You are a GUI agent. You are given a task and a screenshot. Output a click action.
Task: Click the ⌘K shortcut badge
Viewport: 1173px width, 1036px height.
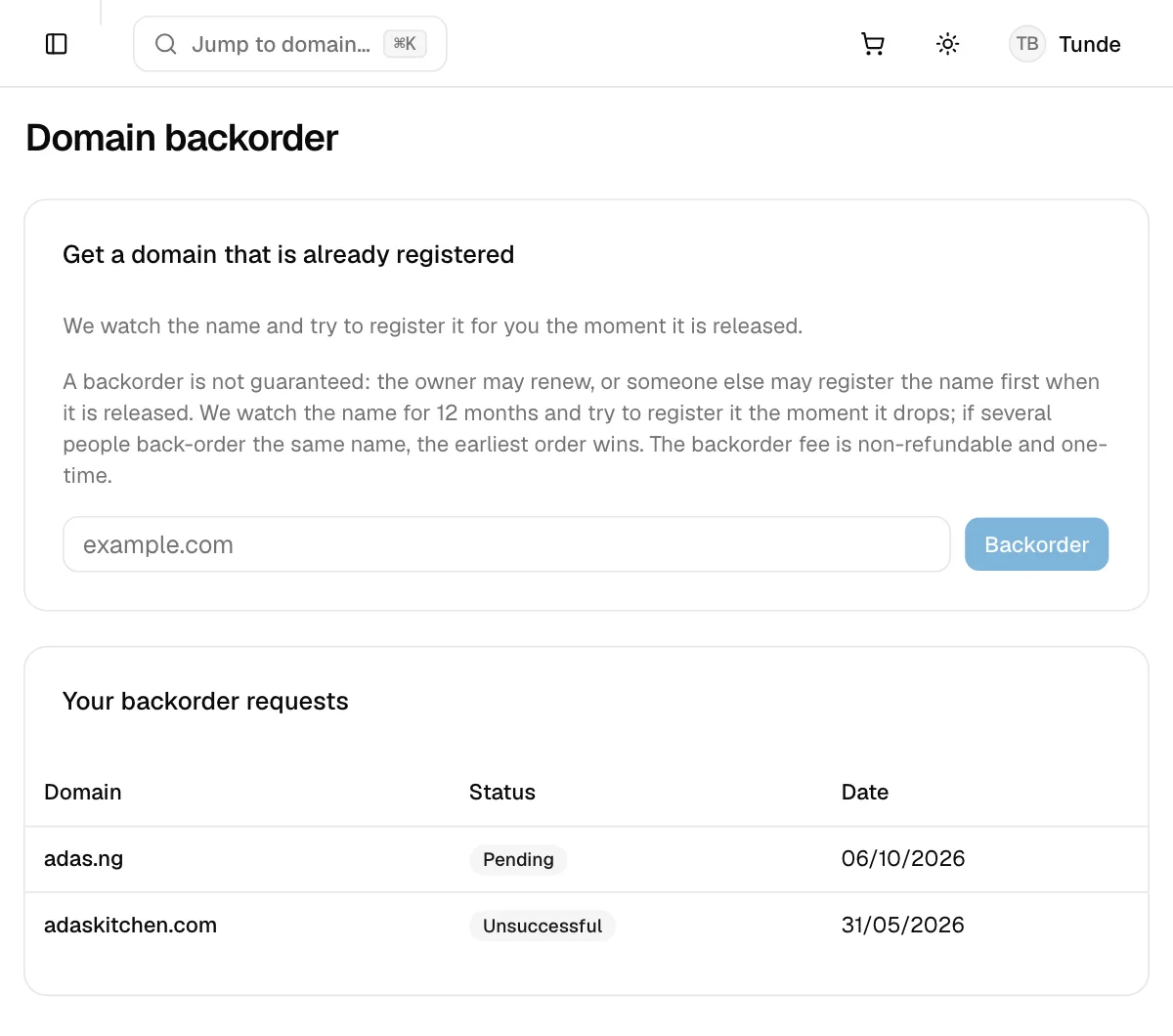click(405, 44)
